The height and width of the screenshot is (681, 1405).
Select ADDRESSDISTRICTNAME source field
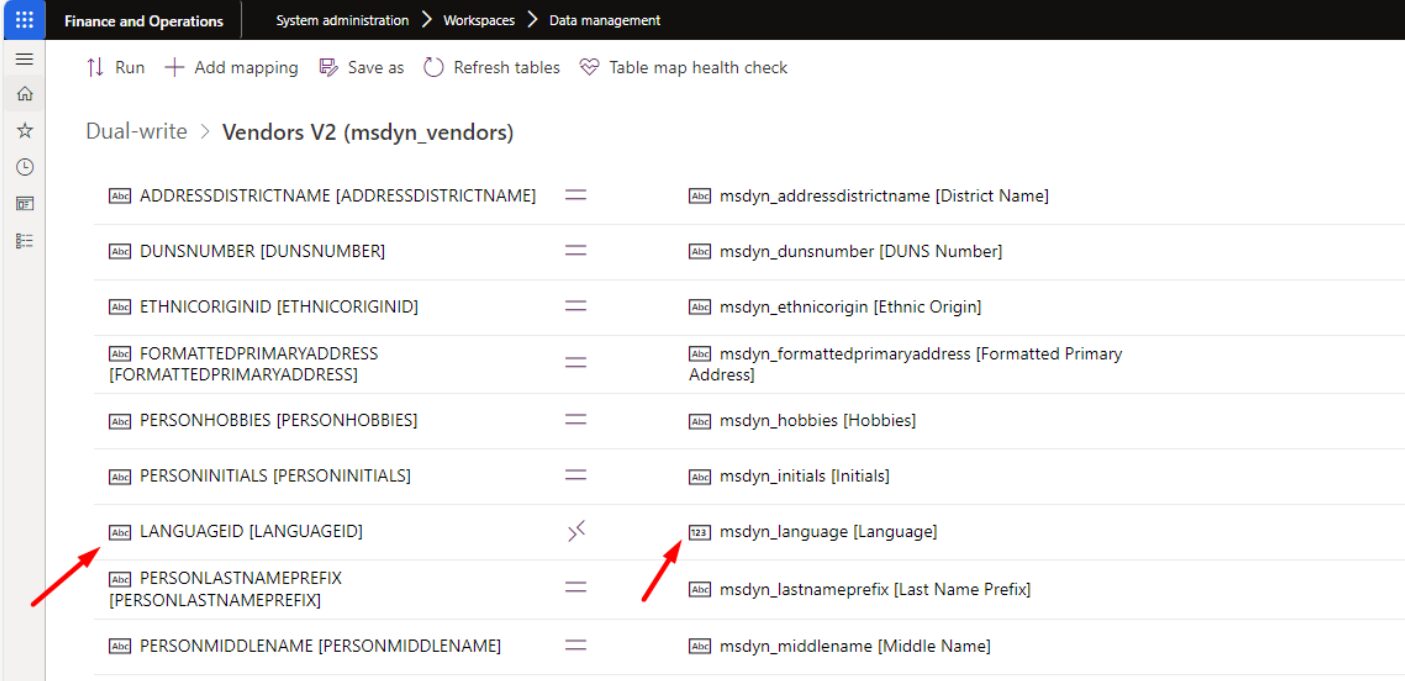tap(338, 196)
